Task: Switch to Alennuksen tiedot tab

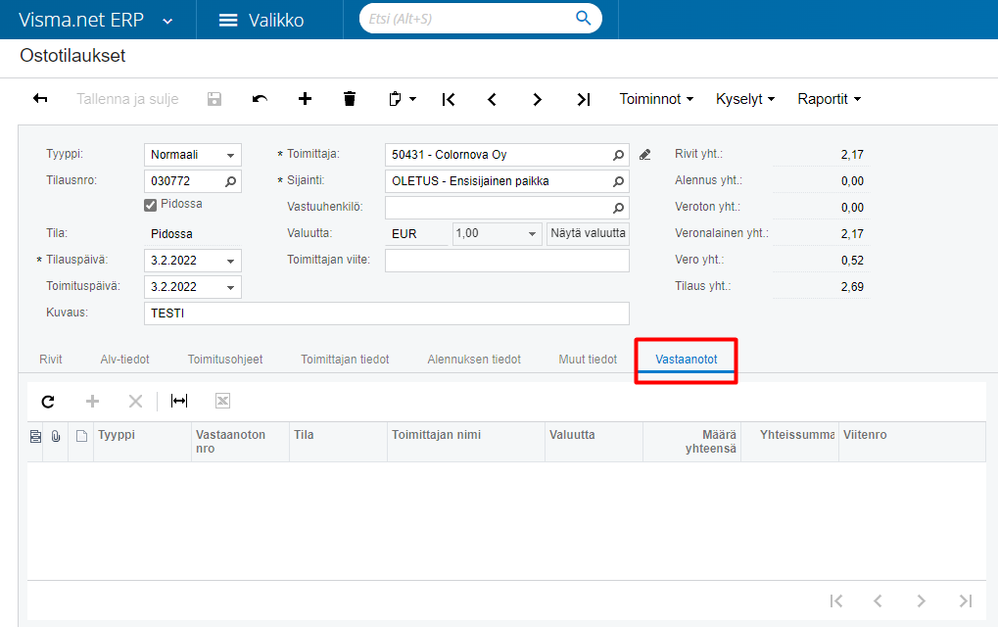Action: (474, 359)
